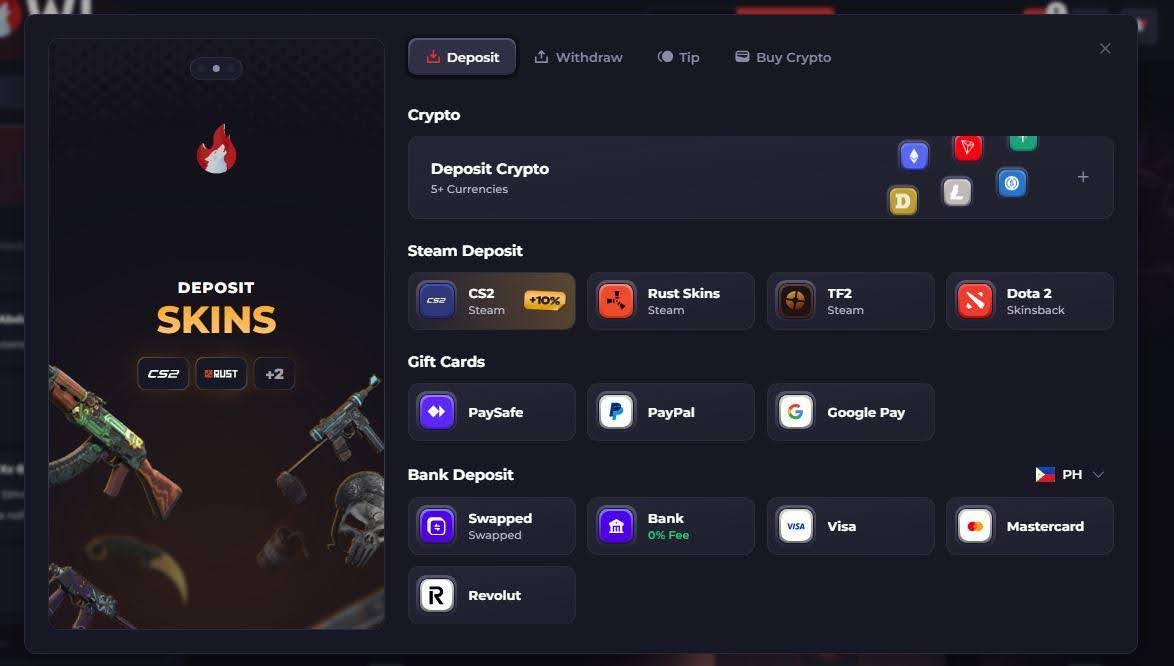Pick the Dota 2 Skinsback icon

pos(975,301)
